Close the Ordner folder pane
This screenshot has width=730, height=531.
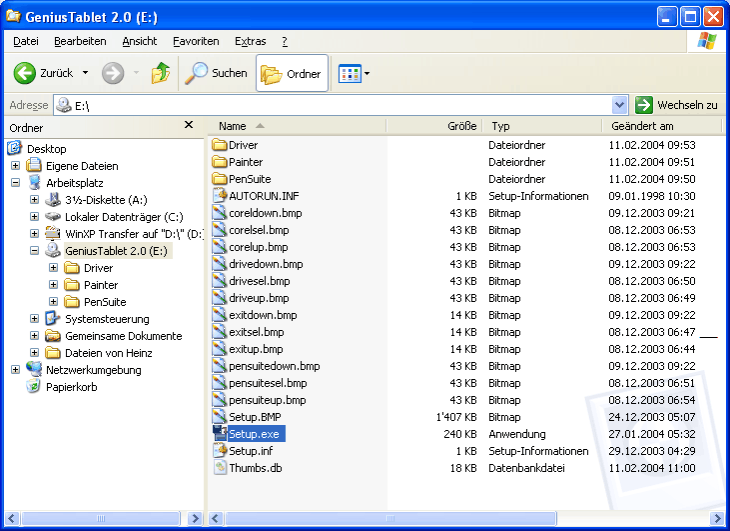tap(189, 125)
